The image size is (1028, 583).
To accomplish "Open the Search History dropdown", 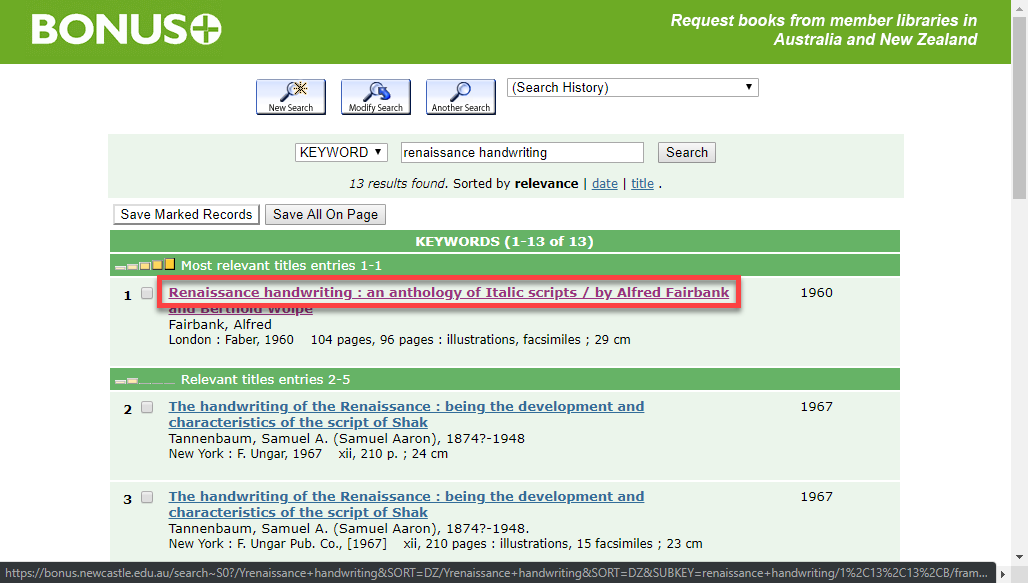I will pos(632,88).
